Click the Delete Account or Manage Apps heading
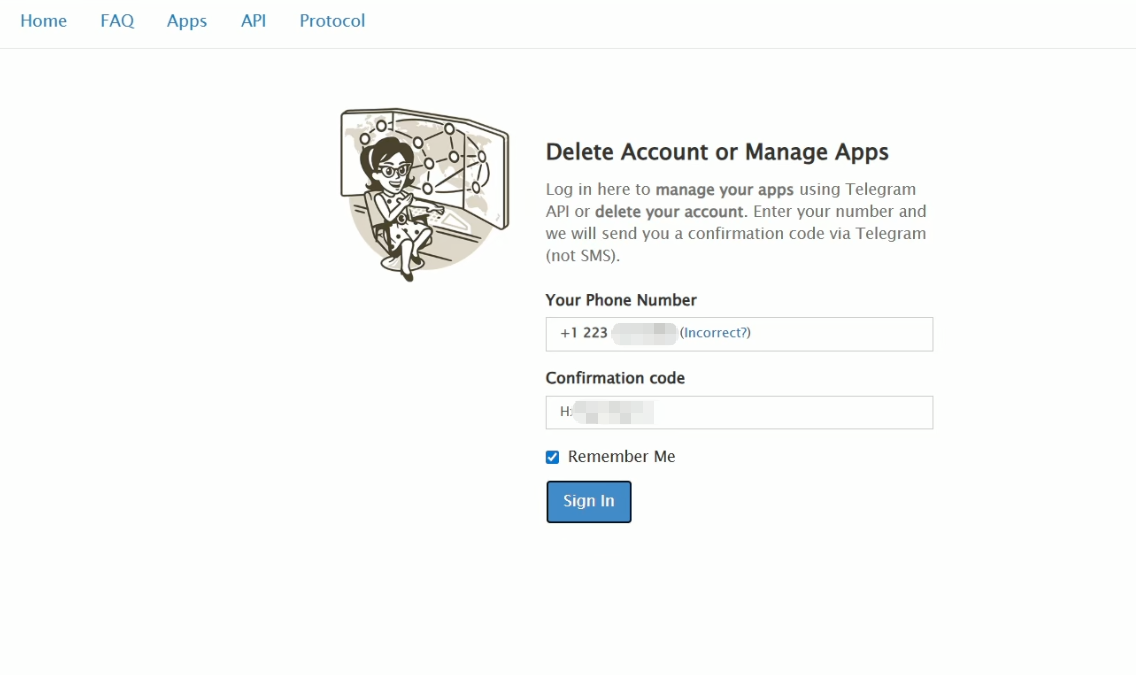 coord(717,152)
